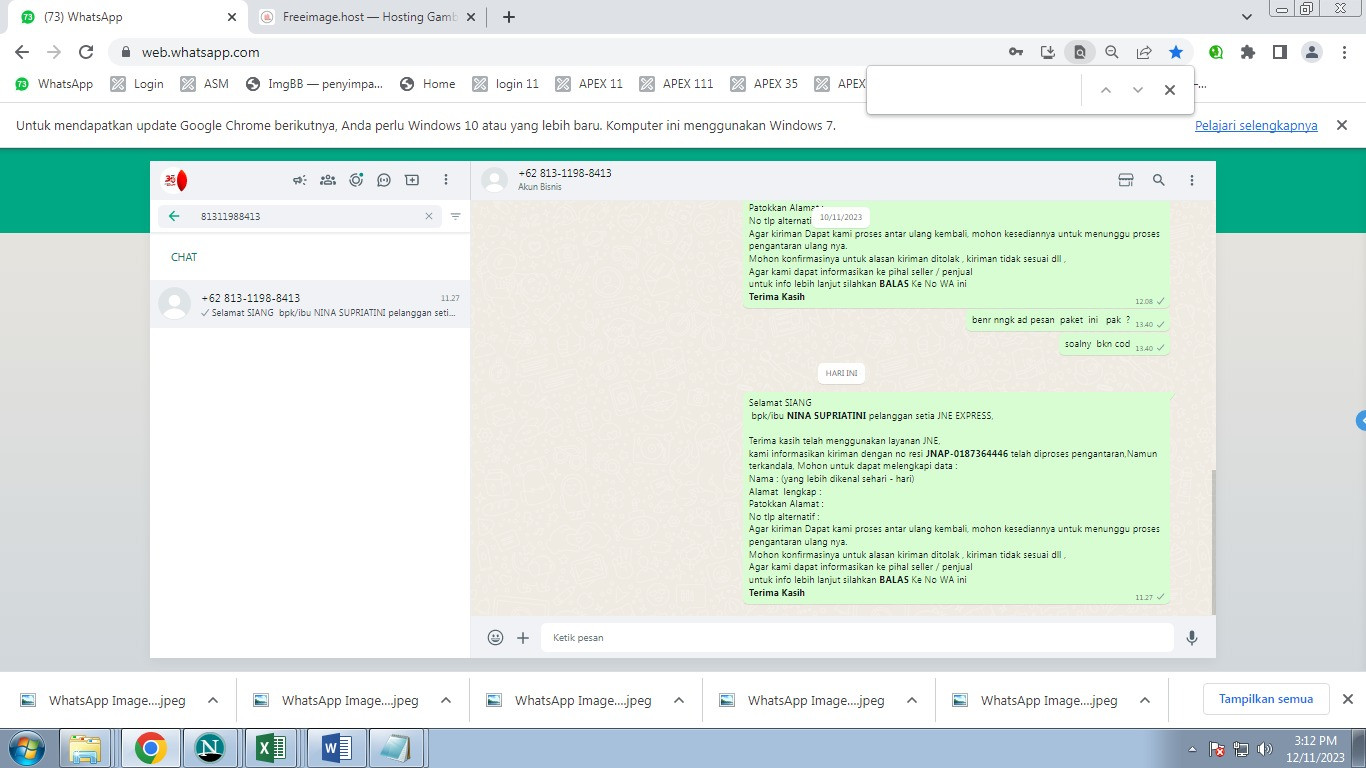The image size is (1366, 768).
Task: Click the Tampilkan semua button
Action: click(x=1266, y=699)
